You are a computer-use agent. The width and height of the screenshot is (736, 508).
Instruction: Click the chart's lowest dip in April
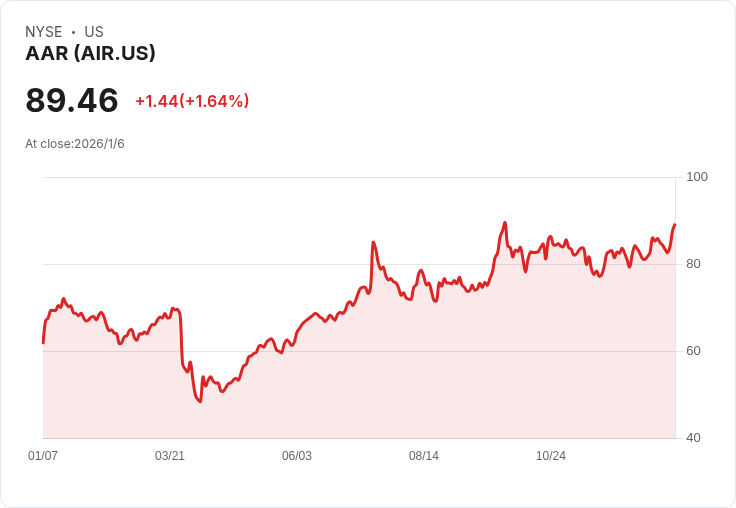pos(200,401)
